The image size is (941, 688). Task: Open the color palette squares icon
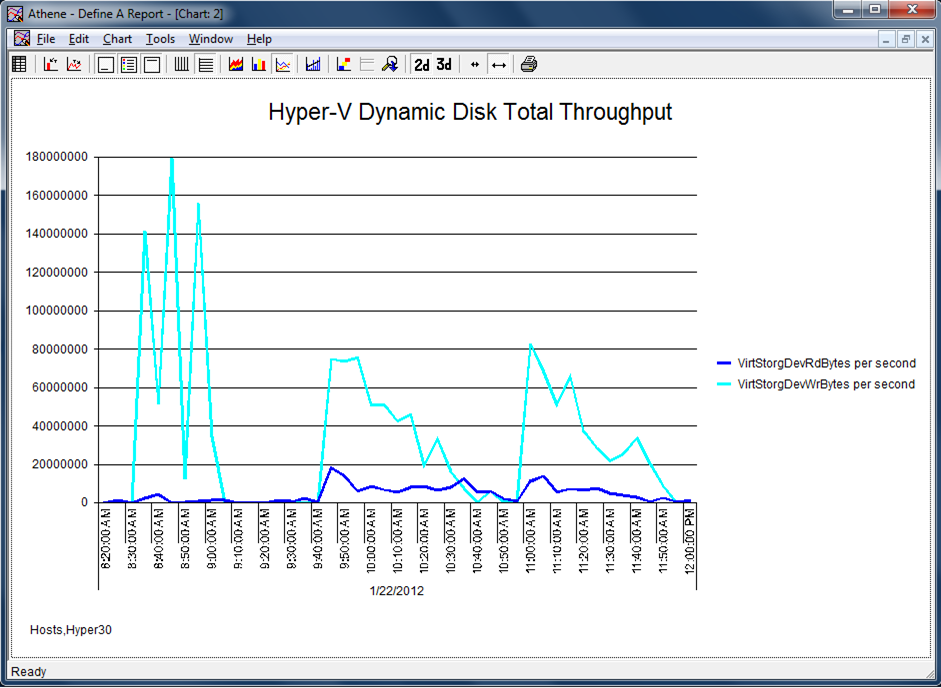(x=343, y=64)
